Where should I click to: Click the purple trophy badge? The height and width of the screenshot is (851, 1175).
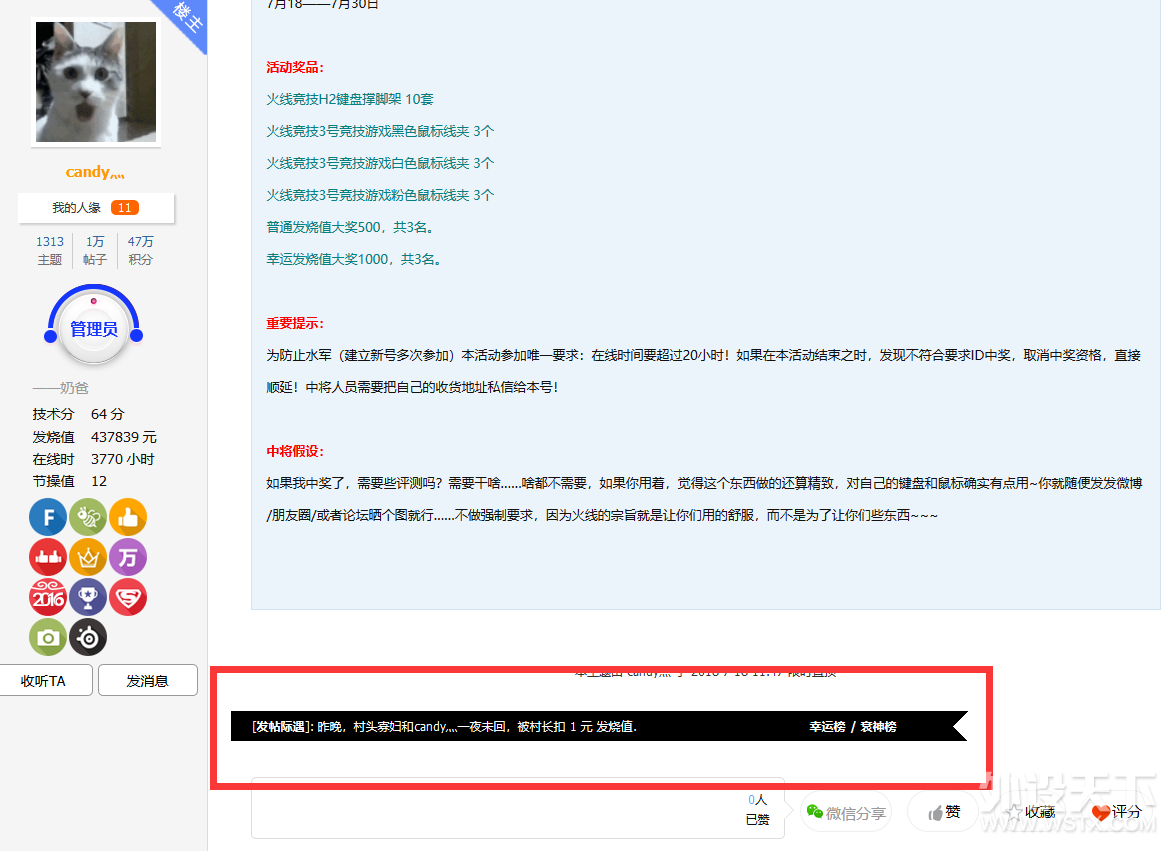coord(88,597)
